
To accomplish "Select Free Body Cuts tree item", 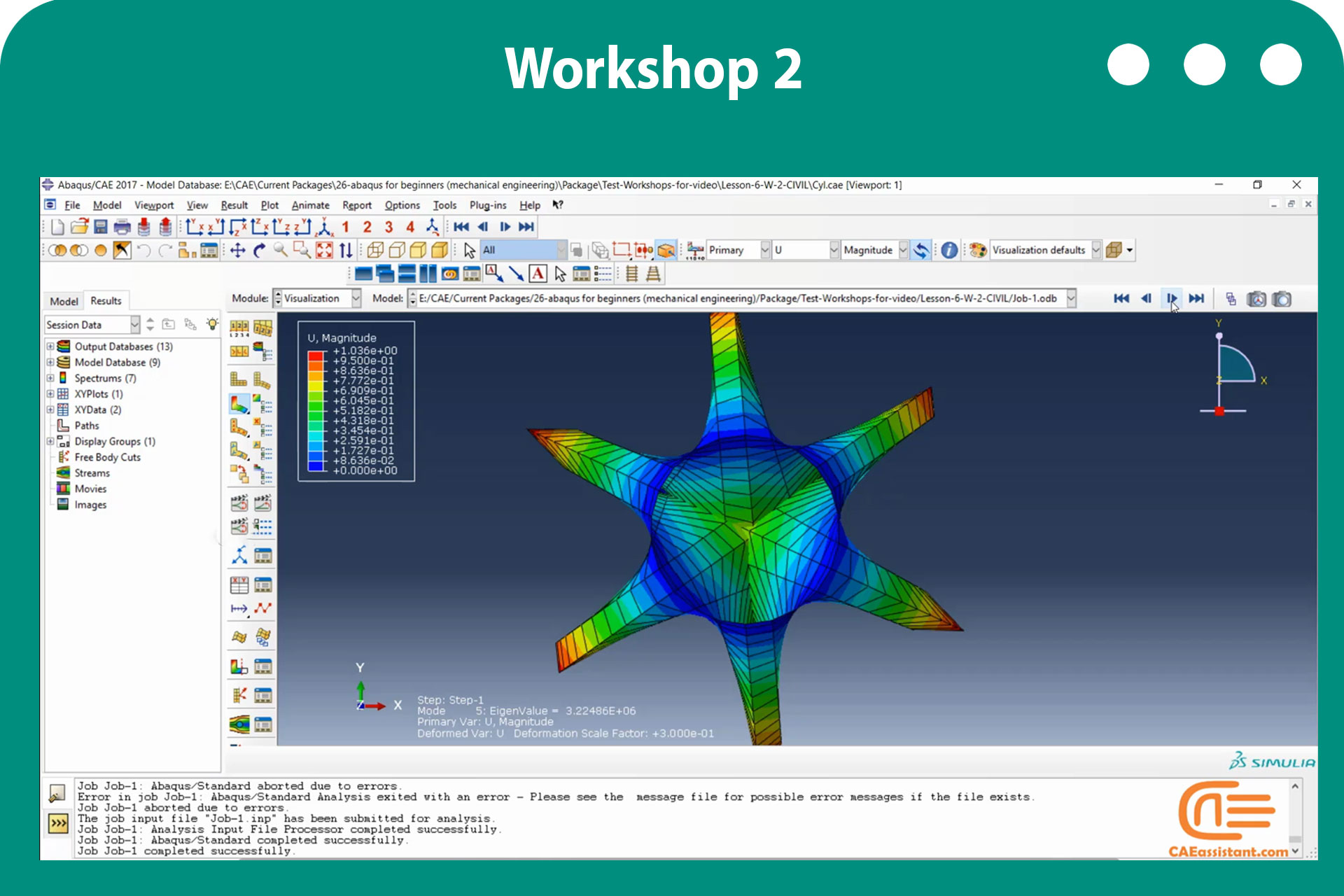I will pos(107,457).
